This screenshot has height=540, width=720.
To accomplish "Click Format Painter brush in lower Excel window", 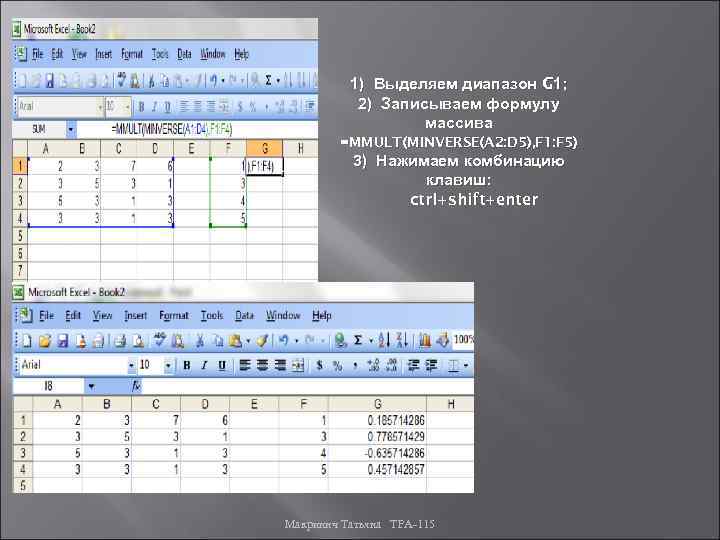I will click(262, 341).
